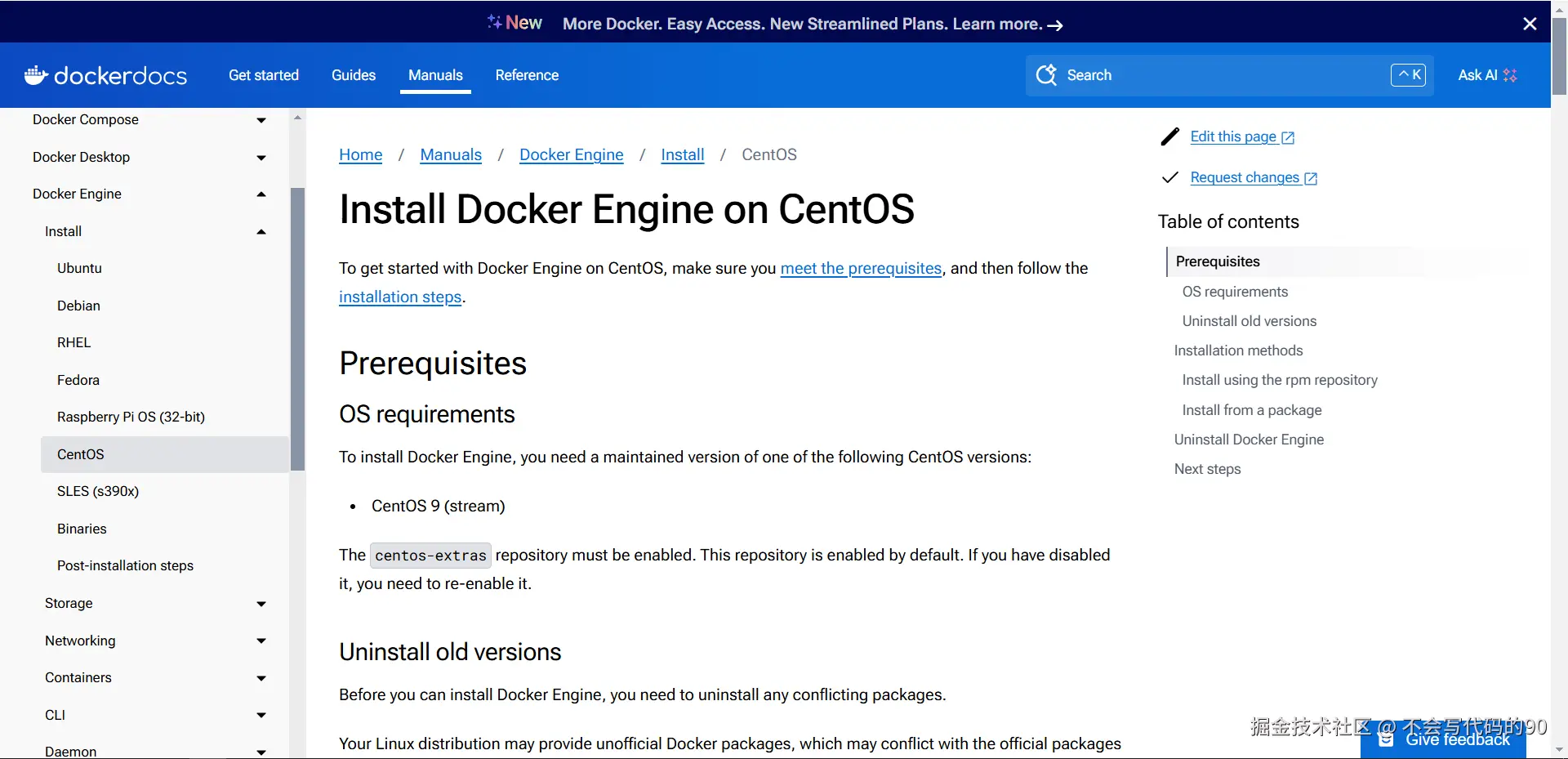This screenshot has height=759, width=1568.
Task: Click the Give feedback icon
Action: click(x=1386, y=739)
